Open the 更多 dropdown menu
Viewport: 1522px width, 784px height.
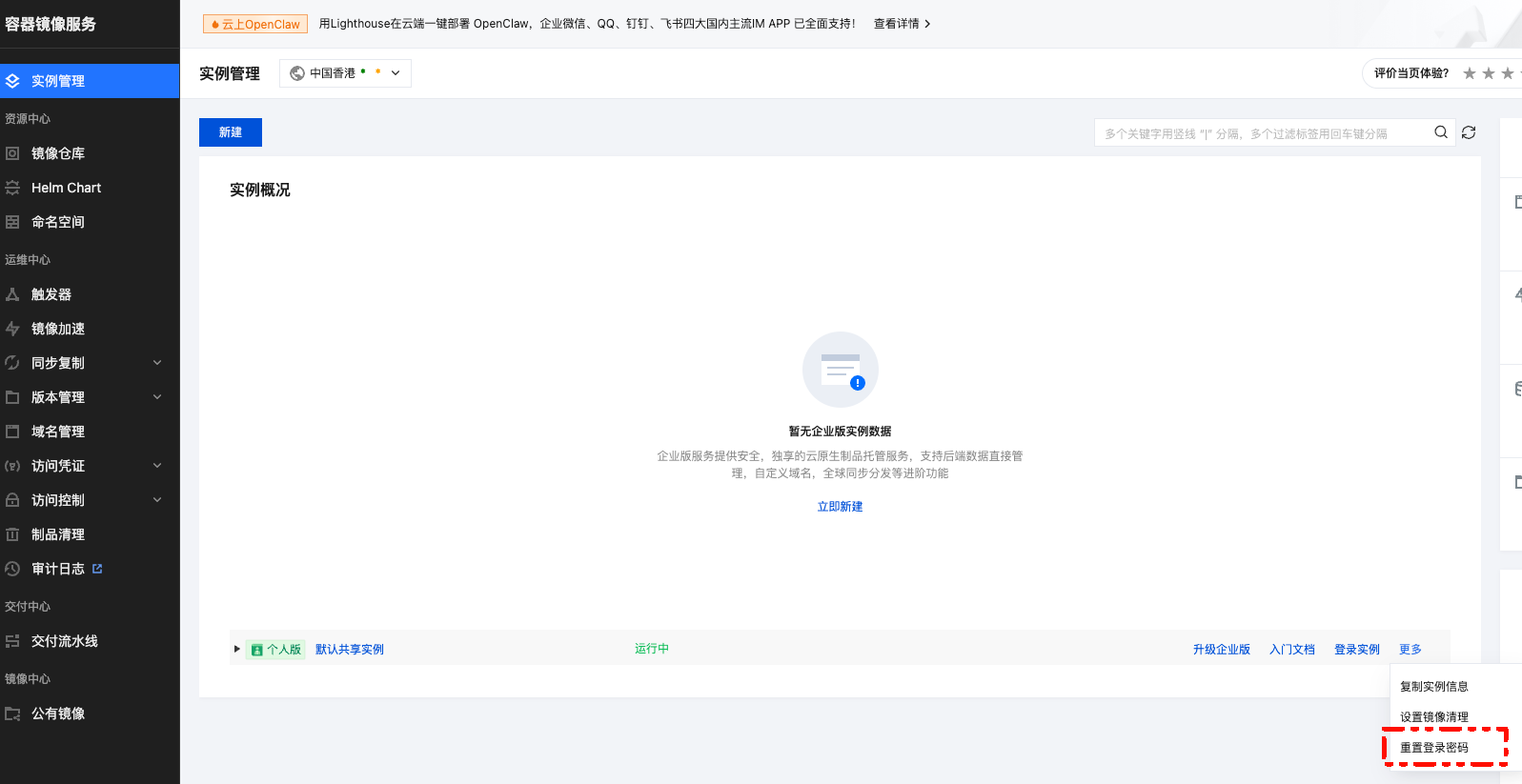[1410, 650]
